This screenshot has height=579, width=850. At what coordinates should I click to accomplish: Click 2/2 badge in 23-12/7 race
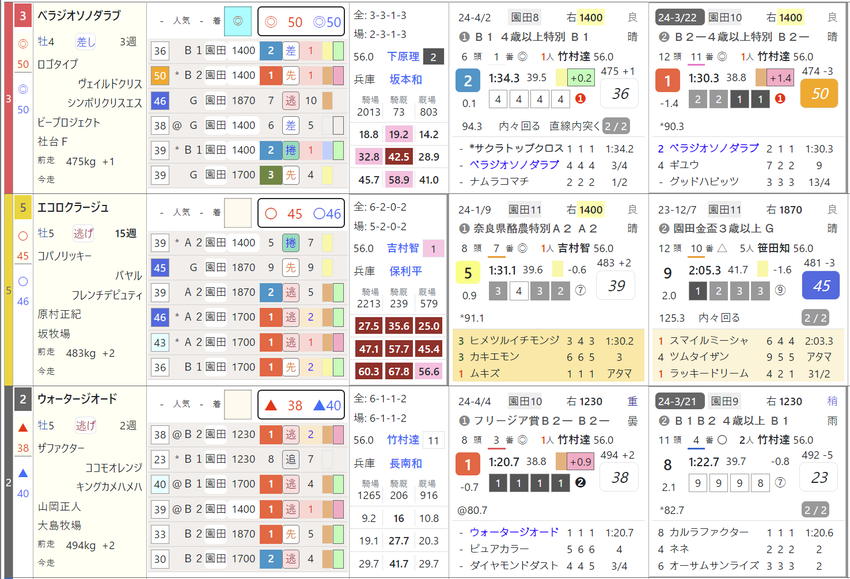click(815, 318)
